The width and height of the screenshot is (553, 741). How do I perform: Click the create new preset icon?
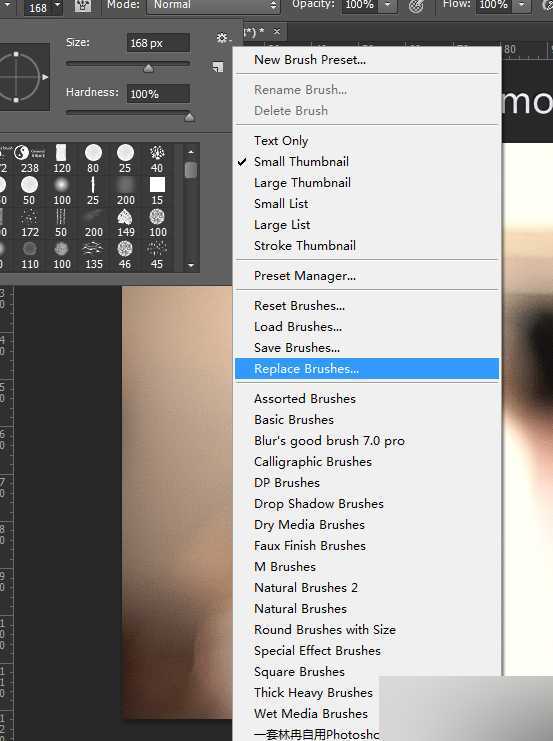pyautogui.click(x=218, y=67)
